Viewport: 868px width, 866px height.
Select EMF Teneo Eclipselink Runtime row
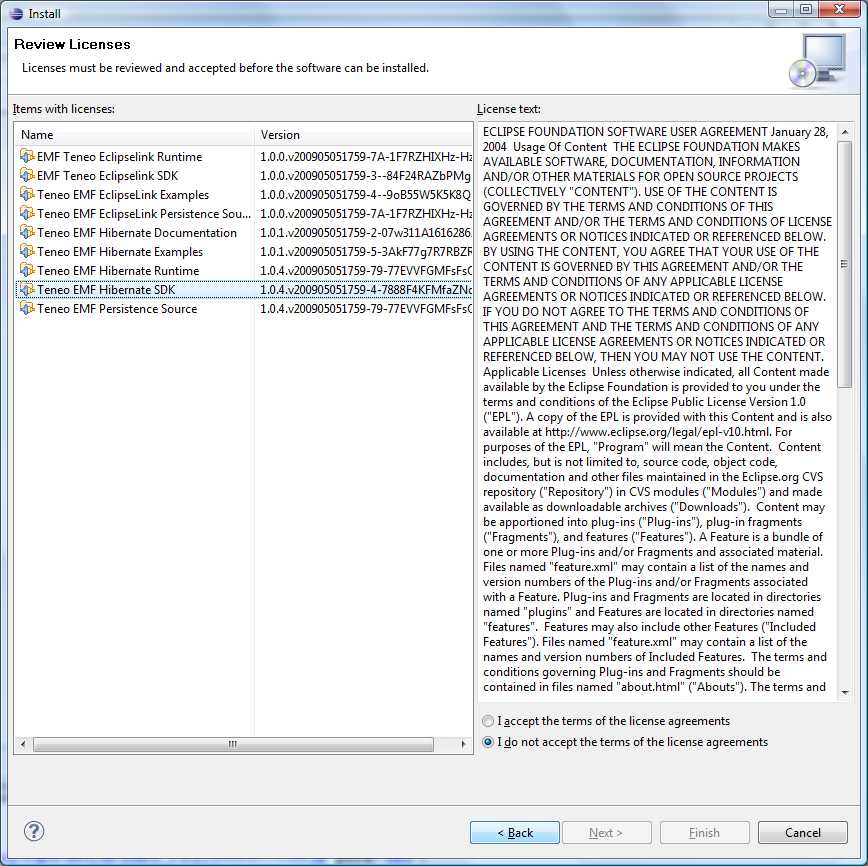click(x=244, y=156)
